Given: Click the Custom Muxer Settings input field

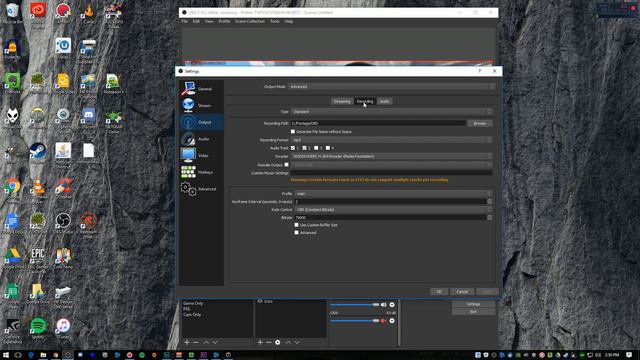Looking at the screenshot, I should (391, 173).
